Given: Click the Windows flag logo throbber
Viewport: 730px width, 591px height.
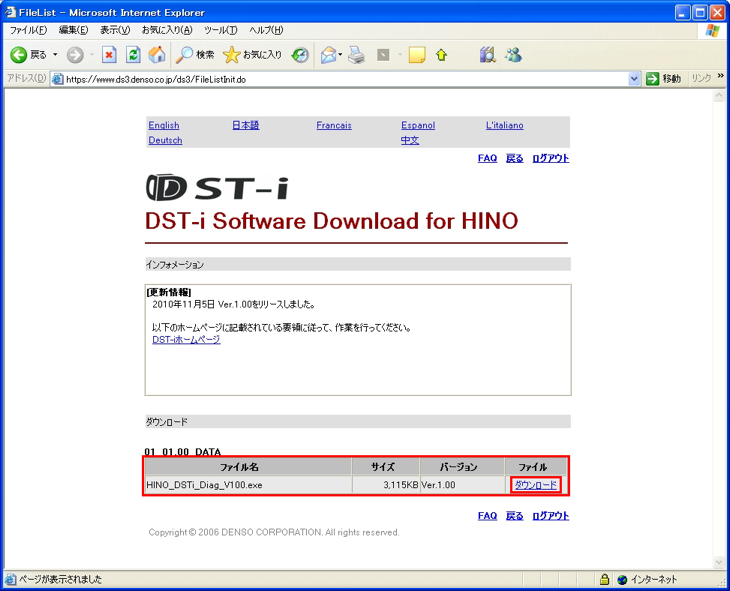Looking at the screenshot, I should pyautogui.click(x=712, y=31).
